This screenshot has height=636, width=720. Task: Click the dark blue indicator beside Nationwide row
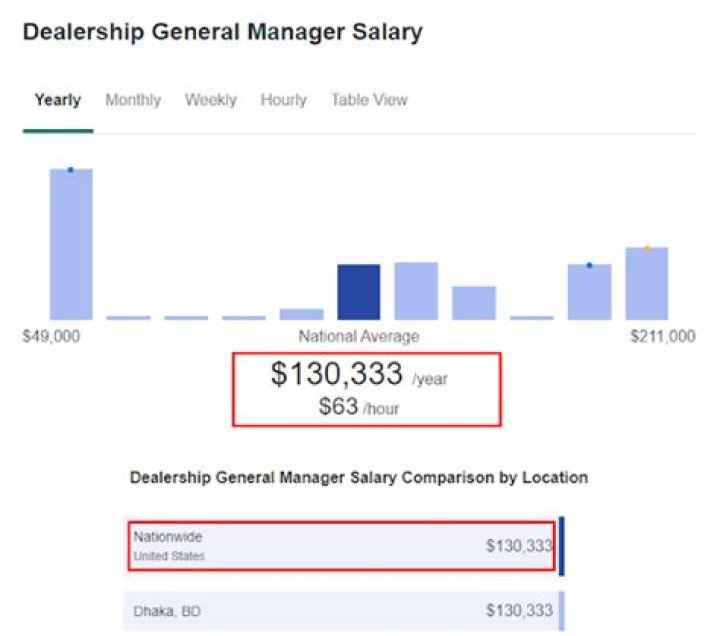(x=561, y=546)
